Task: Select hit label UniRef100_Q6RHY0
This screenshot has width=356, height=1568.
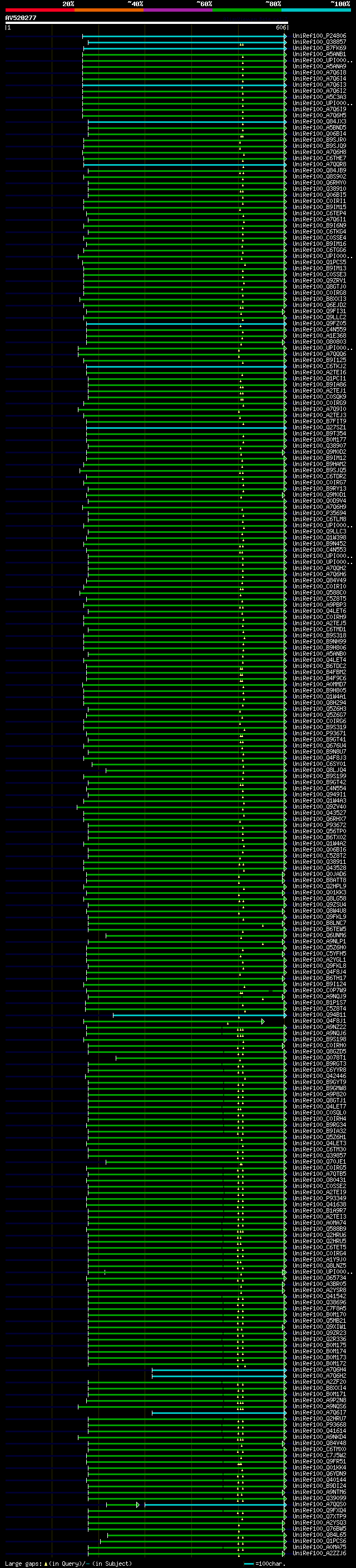Action: (319, 182)
